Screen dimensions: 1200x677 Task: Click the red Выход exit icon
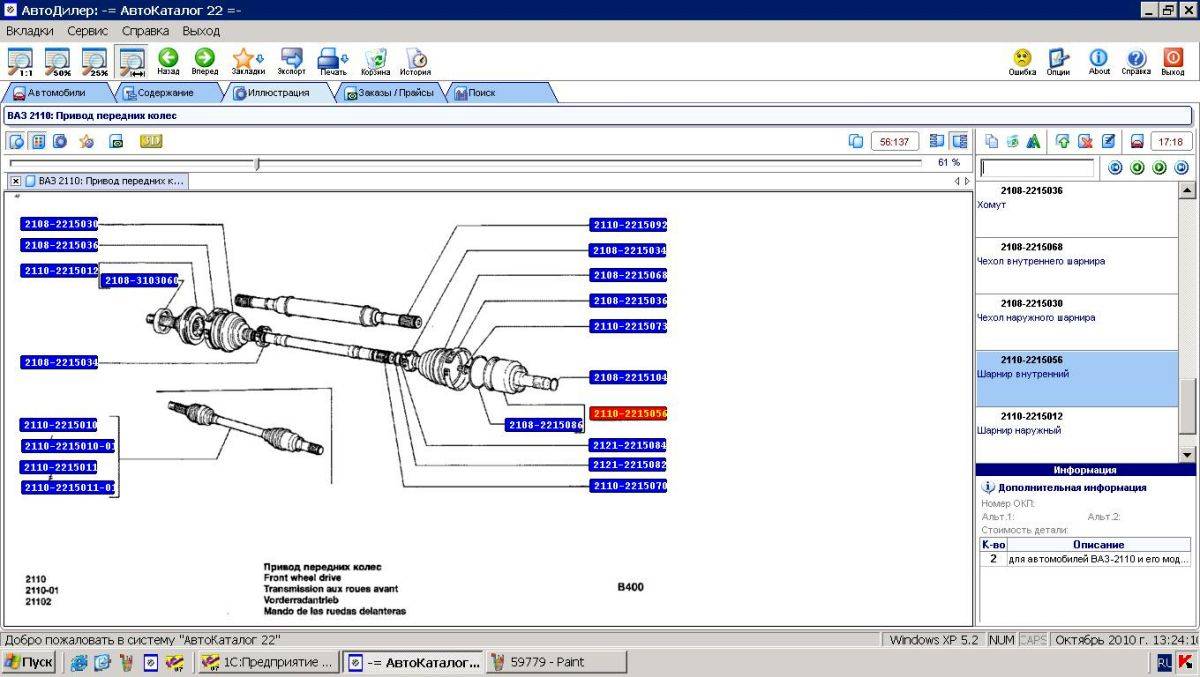tap(1173, 62)
